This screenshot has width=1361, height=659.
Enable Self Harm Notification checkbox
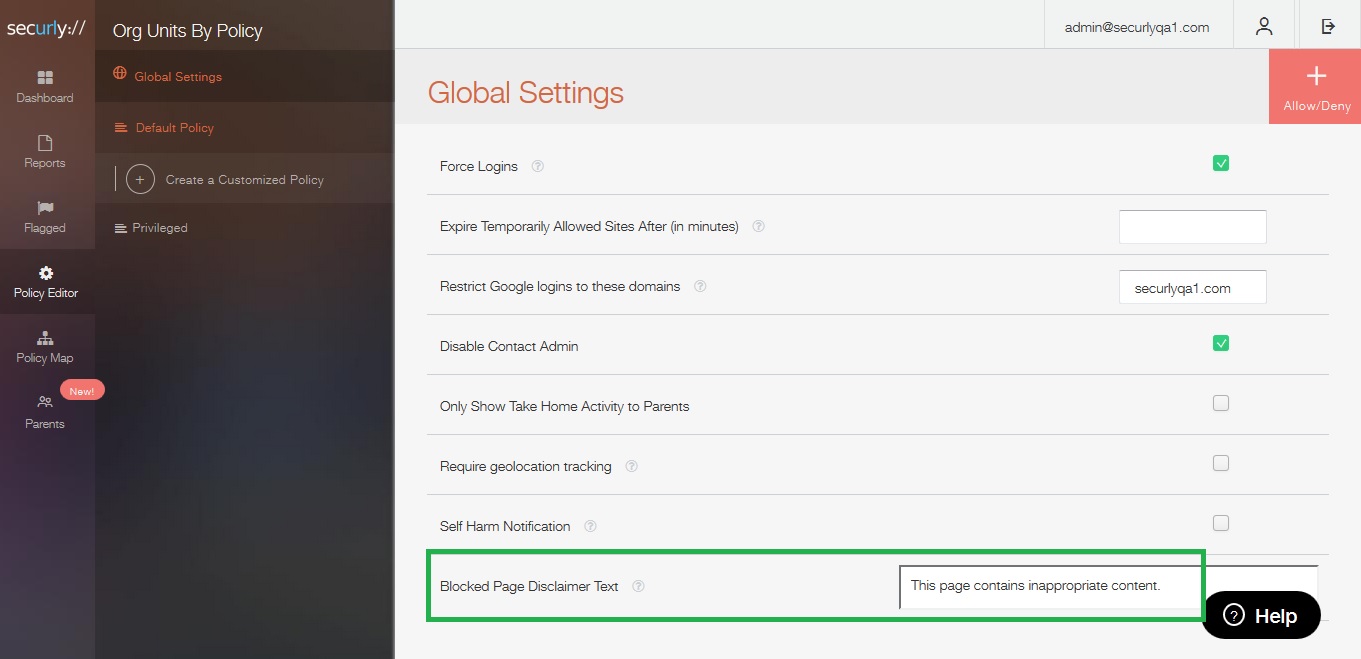tap(1220, 523)
